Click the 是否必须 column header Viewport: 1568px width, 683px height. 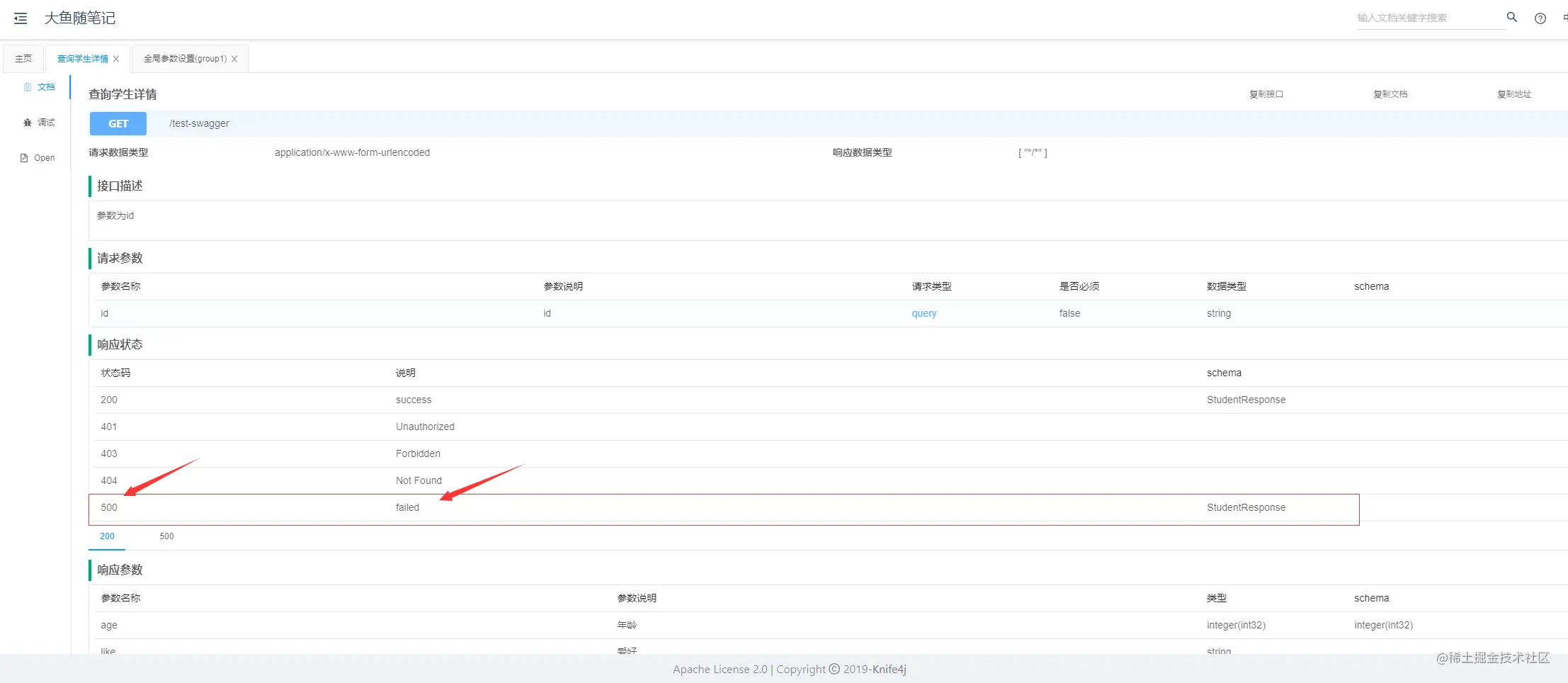click(1079, 286)
